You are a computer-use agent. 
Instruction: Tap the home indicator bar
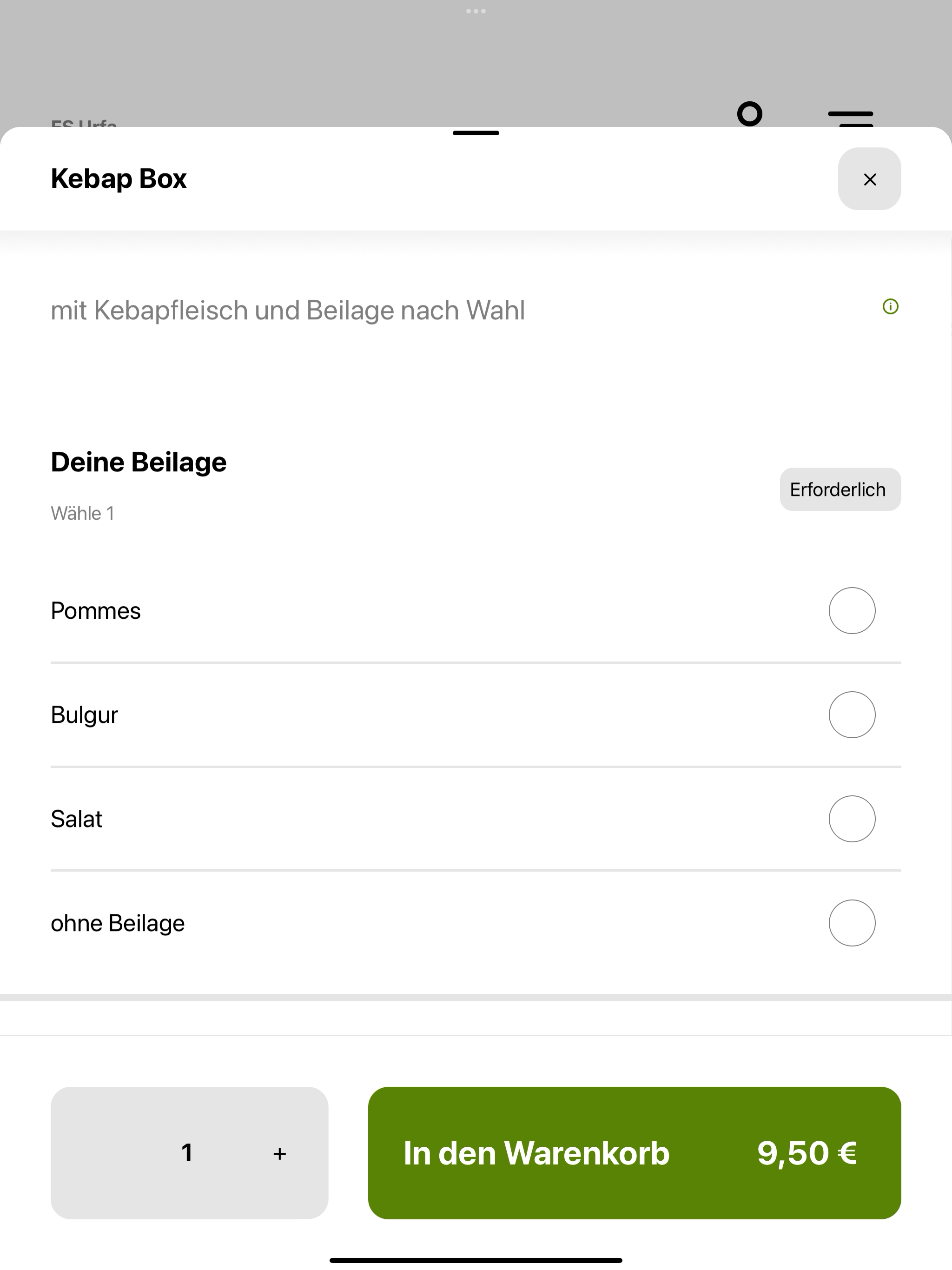[x=476, y=1260]
